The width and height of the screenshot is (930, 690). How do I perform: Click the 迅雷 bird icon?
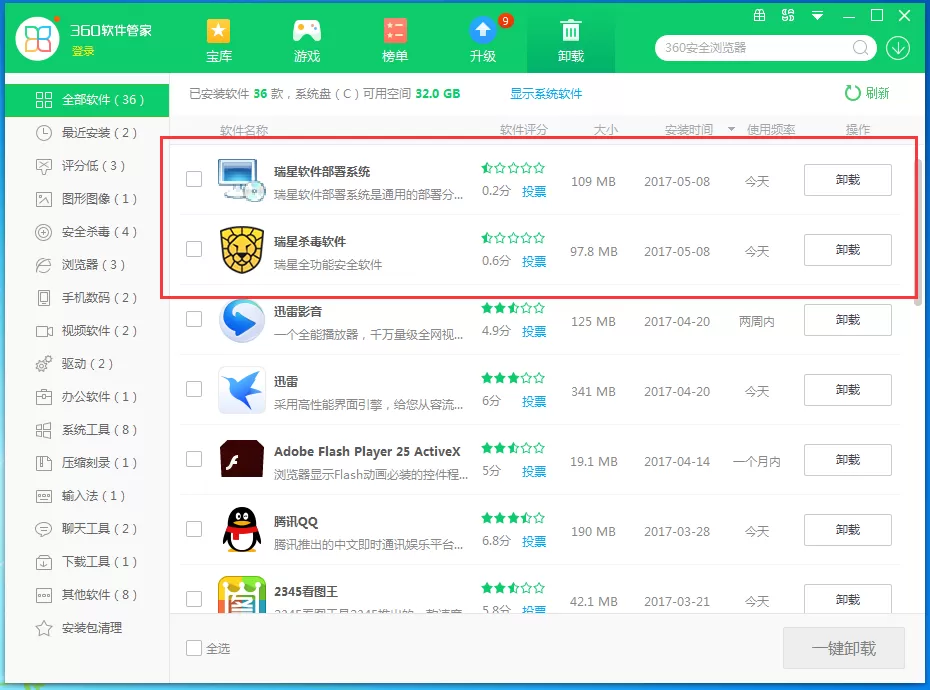(241, 390)
